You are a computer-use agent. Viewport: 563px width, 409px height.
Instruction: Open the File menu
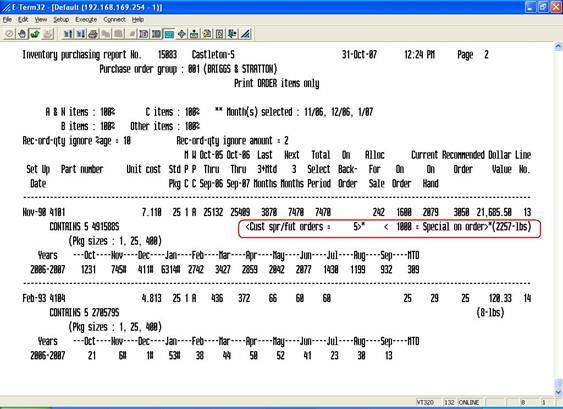click(x=7, y=20)
